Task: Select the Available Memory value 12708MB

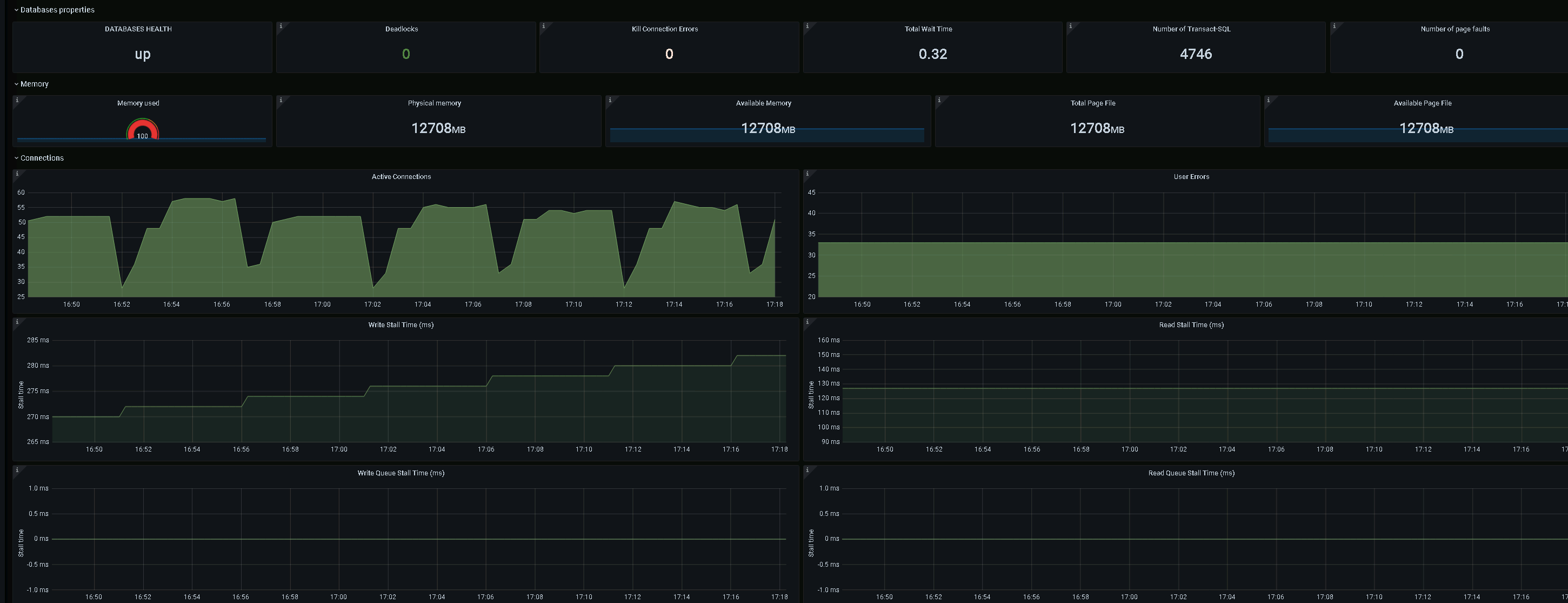Action: (768, 128)
